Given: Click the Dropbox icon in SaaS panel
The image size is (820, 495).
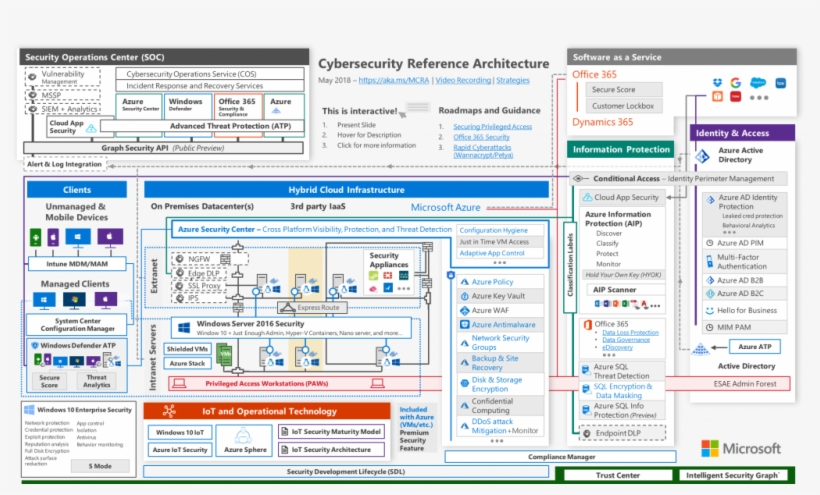Looking at the screenshot, I should point(718,83).
